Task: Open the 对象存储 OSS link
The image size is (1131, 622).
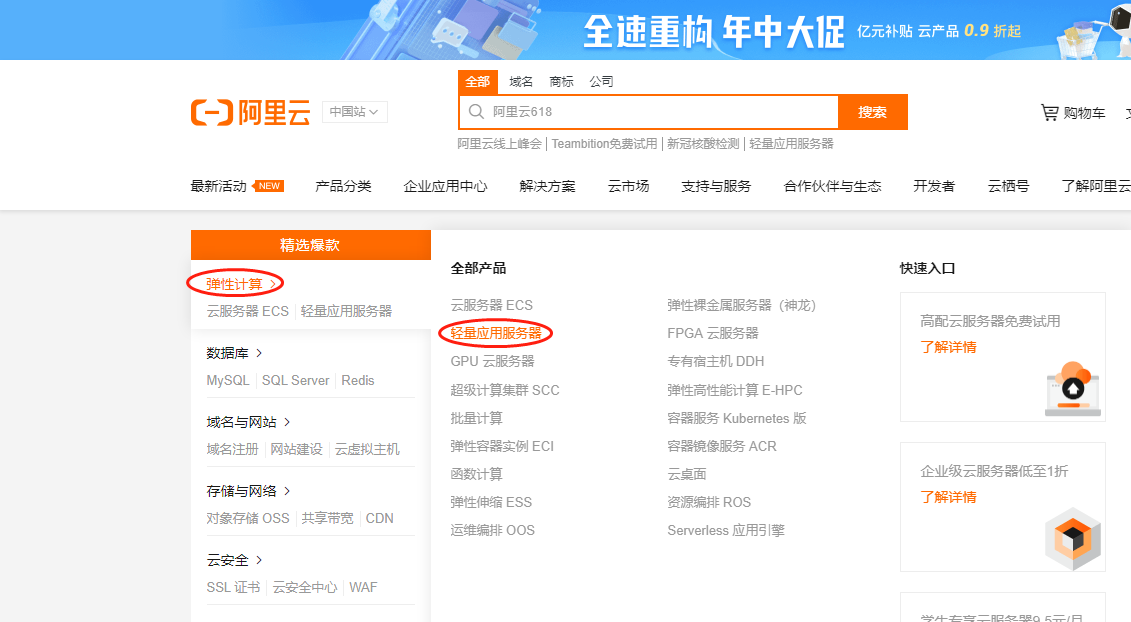Action: [248, 518]
